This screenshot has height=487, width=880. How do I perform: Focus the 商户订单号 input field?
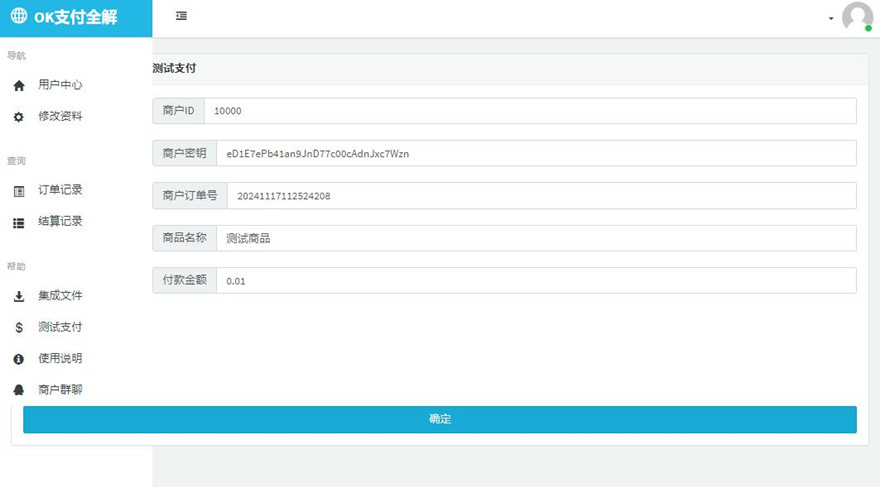pos(542,196)
